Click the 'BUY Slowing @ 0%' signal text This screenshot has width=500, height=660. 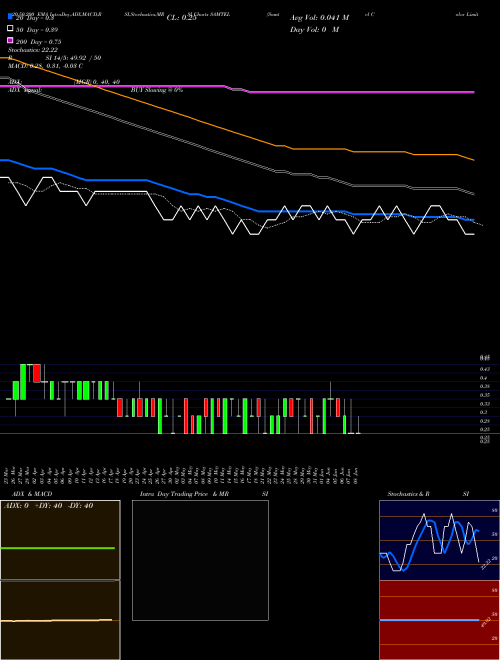[x=157, y=90]
